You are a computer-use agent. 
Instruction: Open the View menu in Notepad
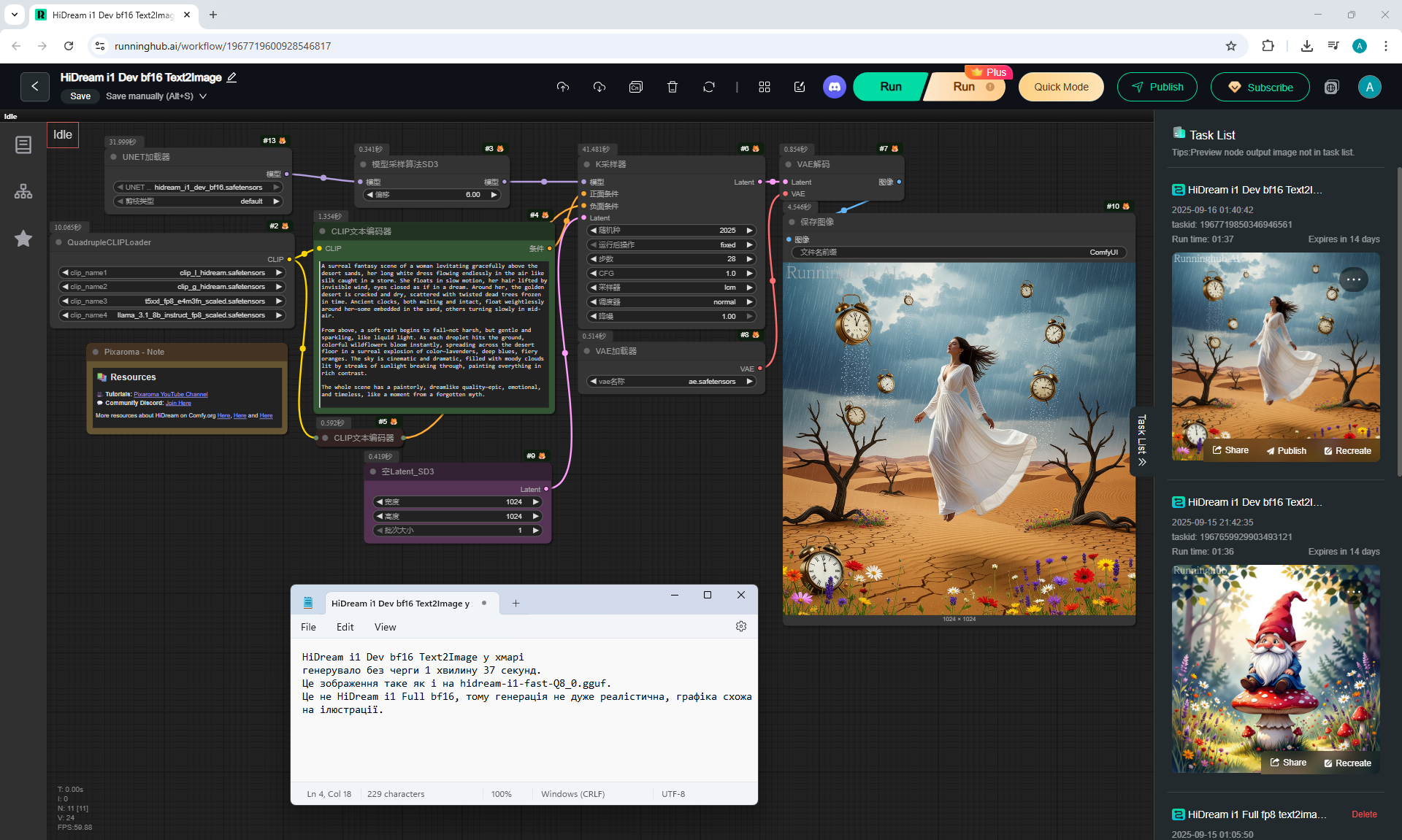(385, 627)
